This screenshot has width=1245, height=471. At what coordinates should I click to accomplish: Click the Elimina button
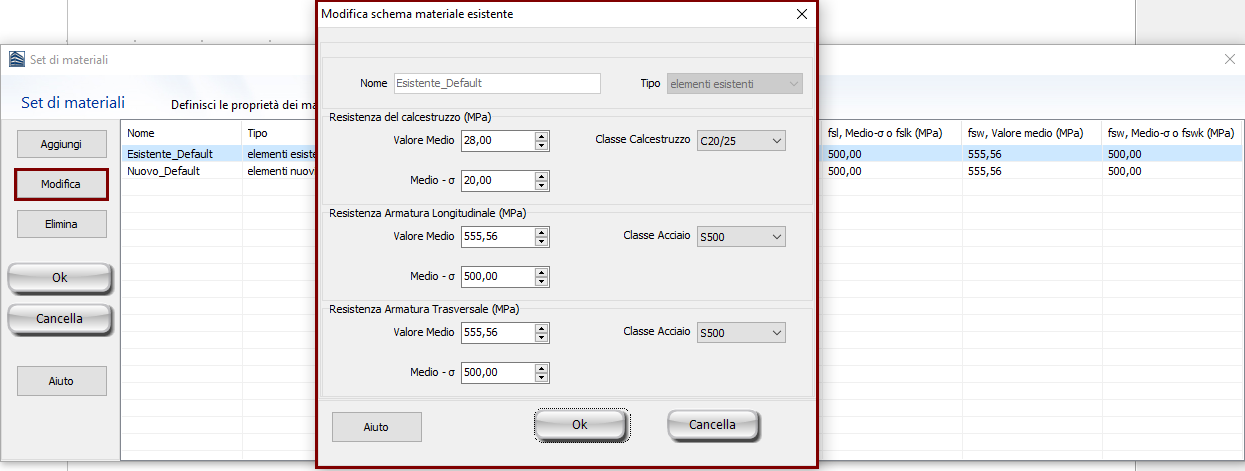[61, 224]
